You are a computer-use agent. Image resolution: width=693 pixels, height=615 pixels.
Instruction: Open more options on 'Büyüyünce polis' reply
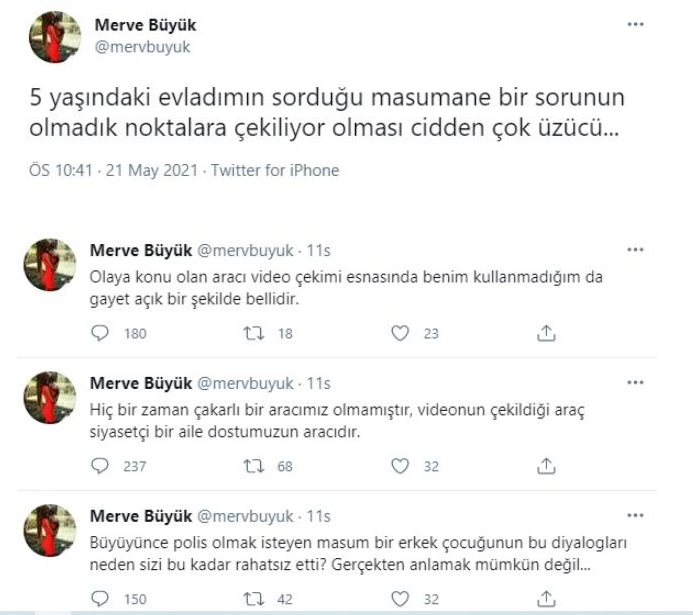click(635, 516)
